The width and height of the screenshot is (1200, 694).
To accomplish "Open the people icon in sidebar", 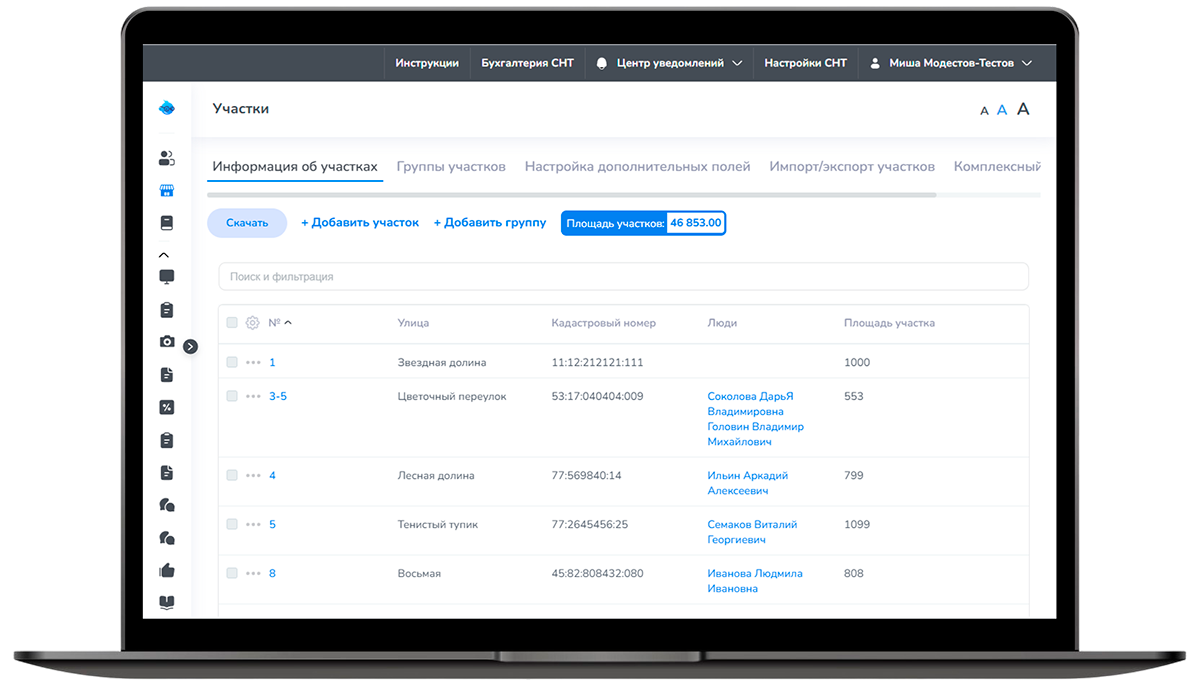I will tap(167, 158).
